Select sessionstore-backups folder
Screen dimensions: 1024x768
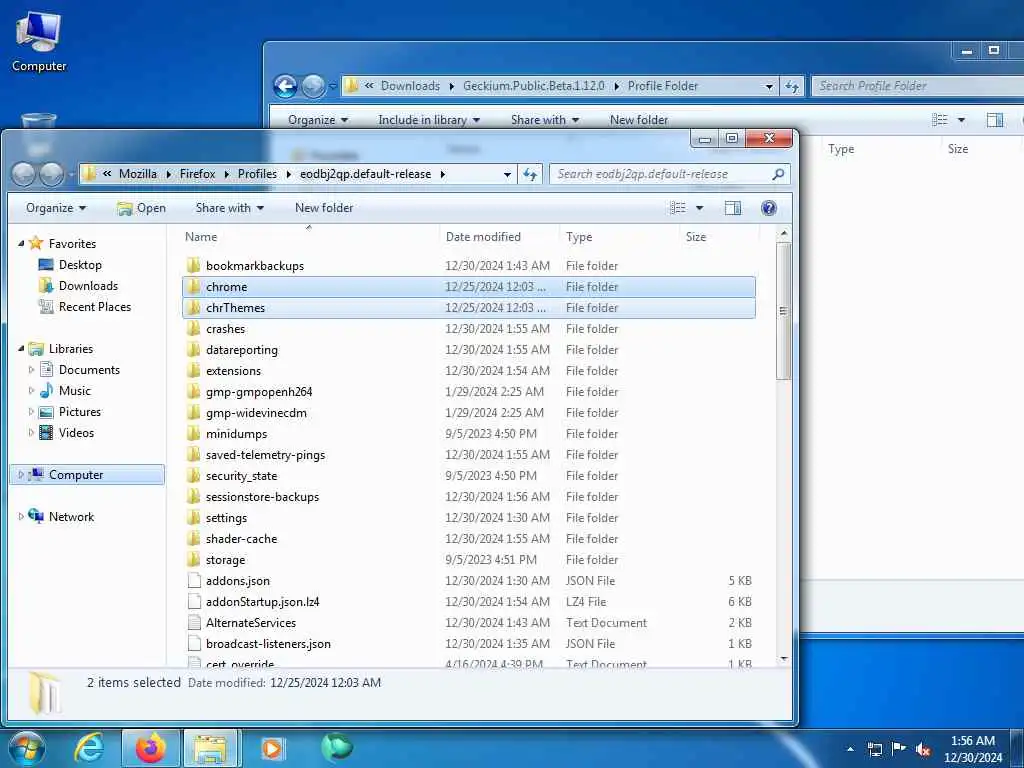262,497
